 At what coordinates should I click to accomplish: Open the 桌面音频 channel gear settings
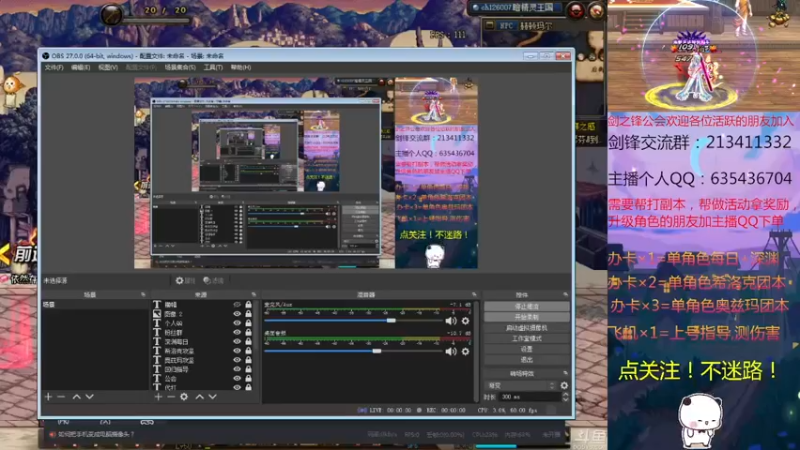tap(465, 351)
